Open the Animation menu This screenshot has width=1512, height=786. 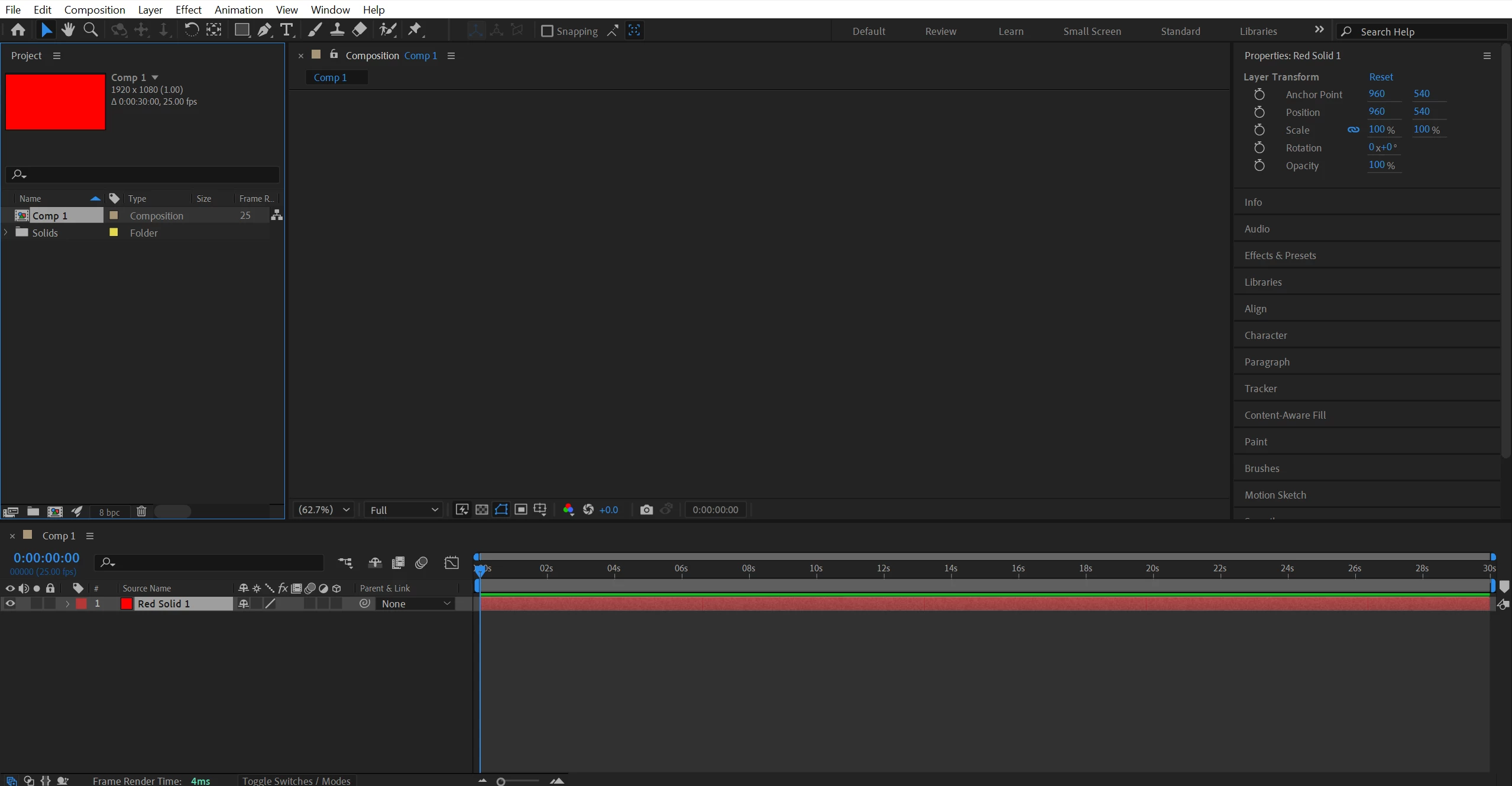coord(238,9)
